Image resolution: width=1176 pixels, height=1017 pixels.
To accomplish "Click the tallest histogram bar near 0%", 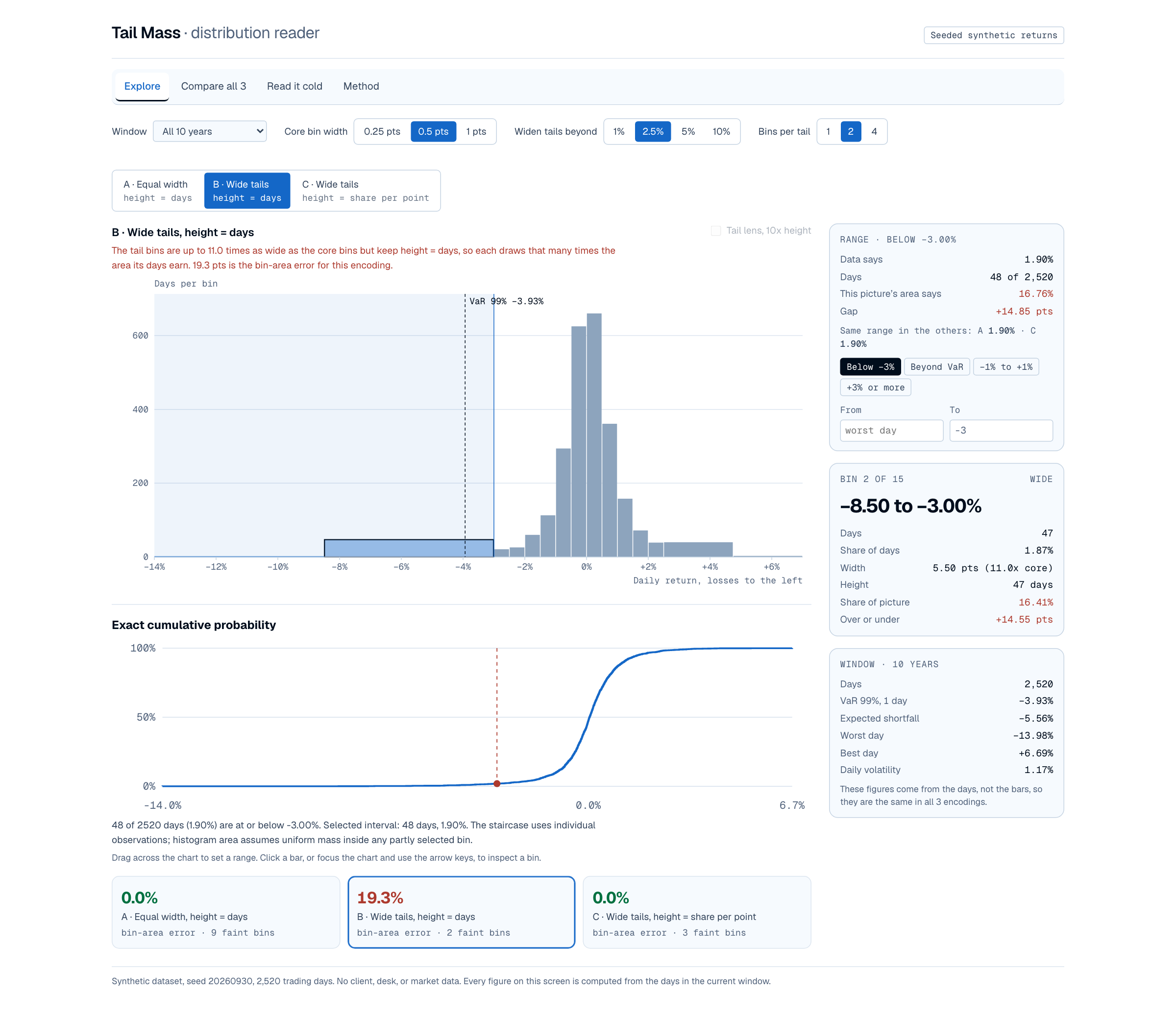I will coord(594,435).
